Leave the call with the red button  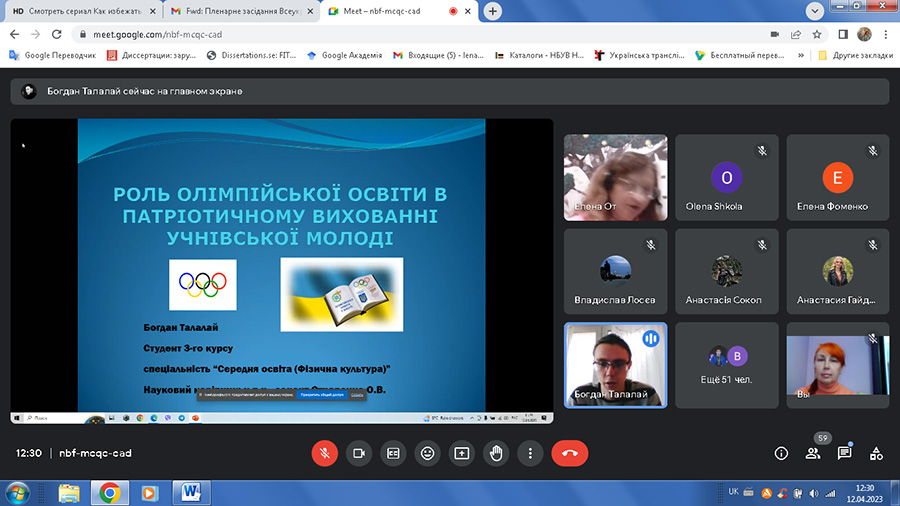coord(570,453)
